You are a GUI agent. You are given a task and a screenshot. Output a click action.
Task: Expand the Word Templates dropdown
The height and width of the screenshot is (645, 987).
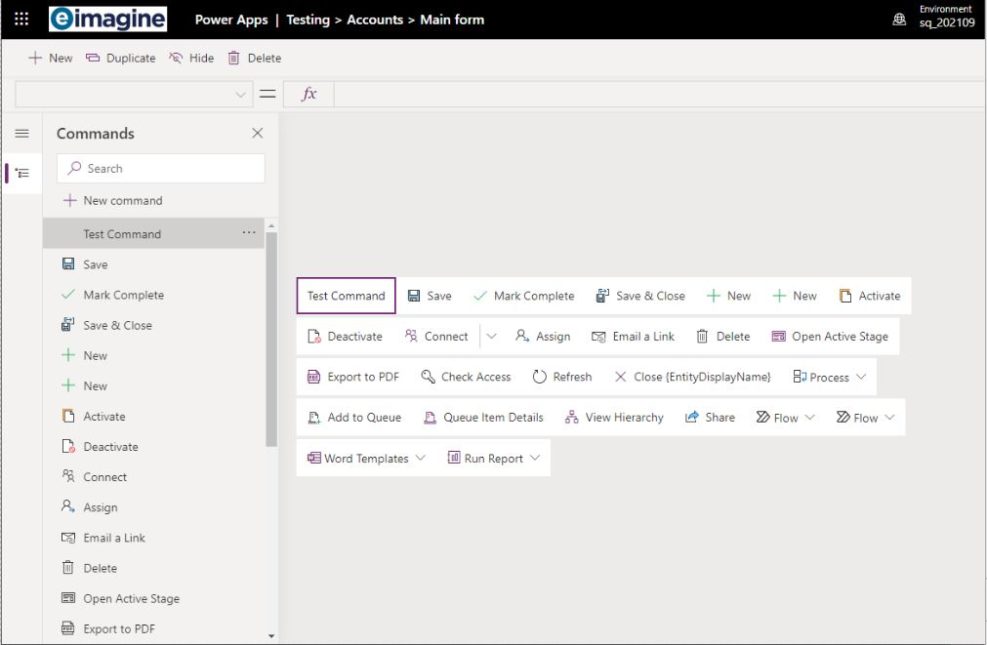point(421,458)
